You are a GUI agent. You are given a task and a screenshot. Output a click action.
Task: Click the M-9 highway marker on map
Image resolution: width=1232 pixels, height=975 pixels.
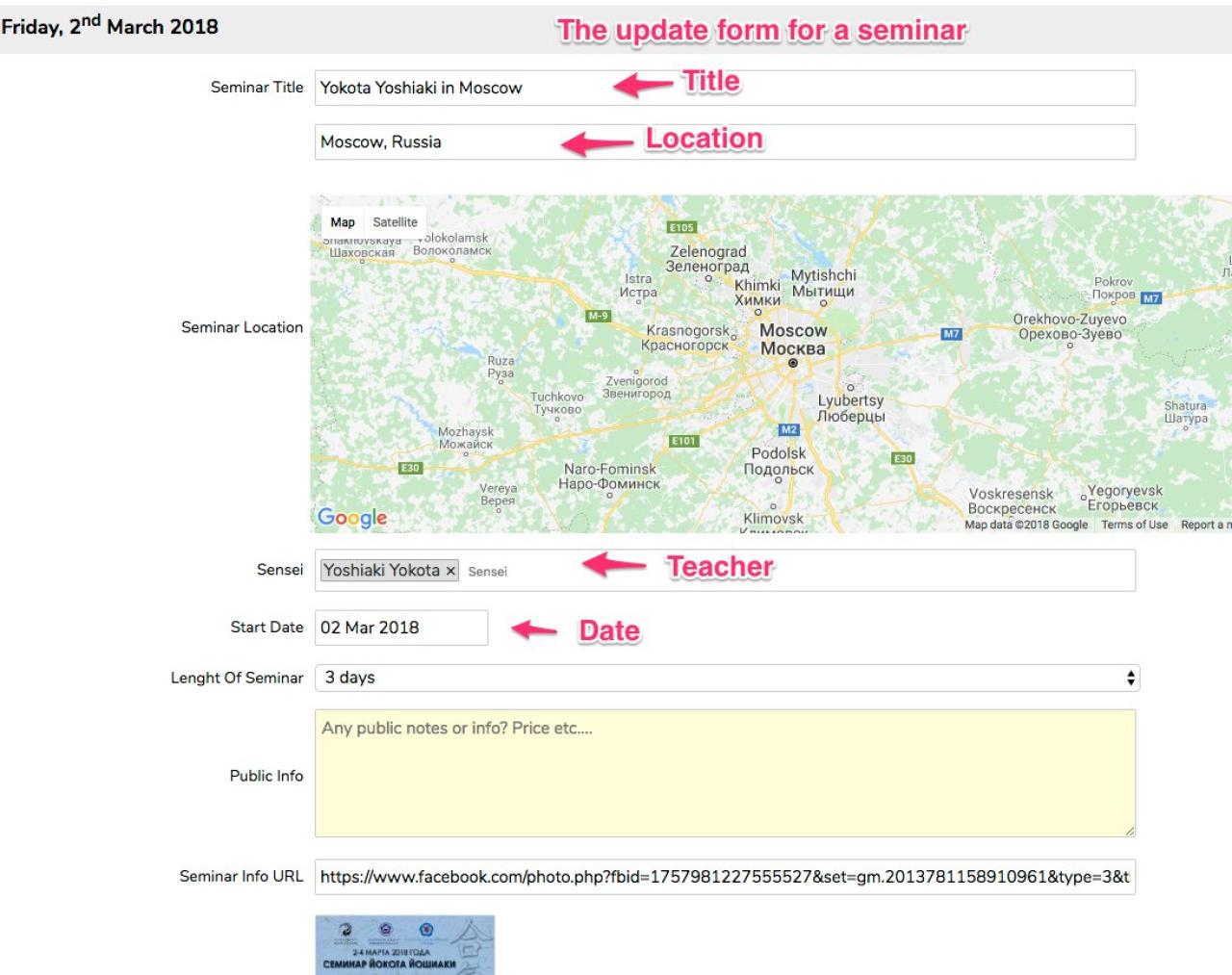click(598, 316)
